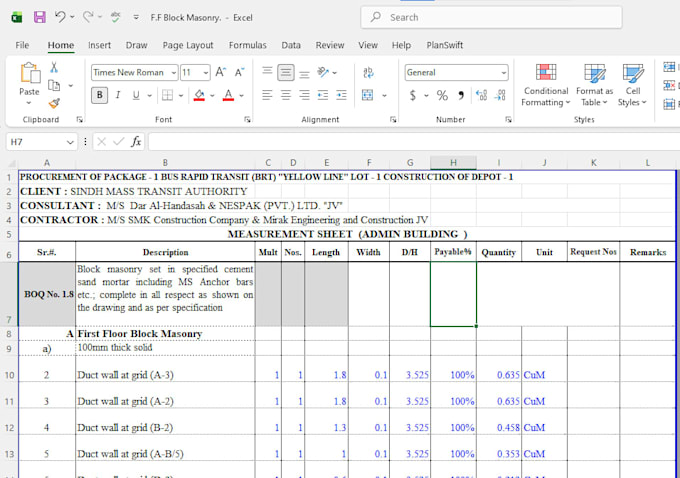
Task: Open the font name dropdown
Action: (x=173, y=72)
